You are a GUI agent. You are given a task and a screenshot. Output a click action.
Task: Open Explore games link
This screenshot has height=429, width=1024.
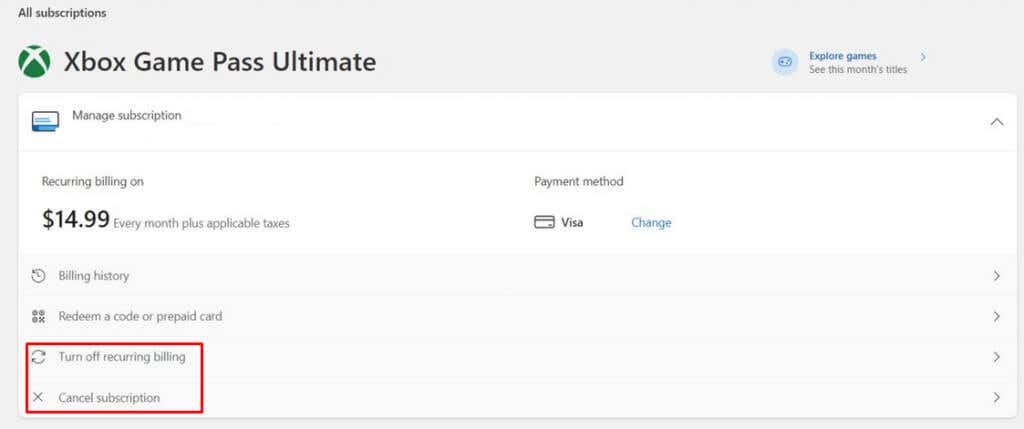tap(842, 56)
